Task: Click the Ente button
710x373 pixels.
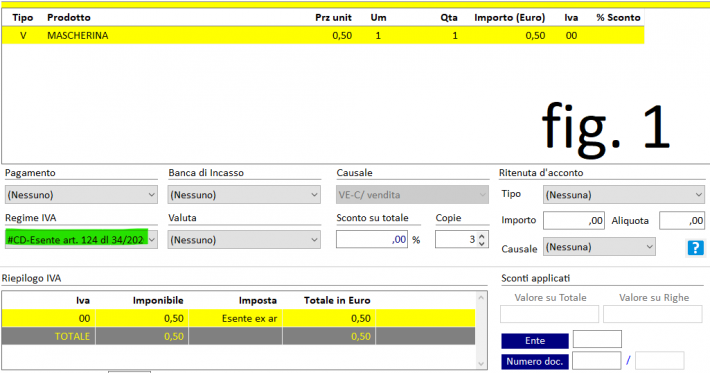Action: coord(535,340)
